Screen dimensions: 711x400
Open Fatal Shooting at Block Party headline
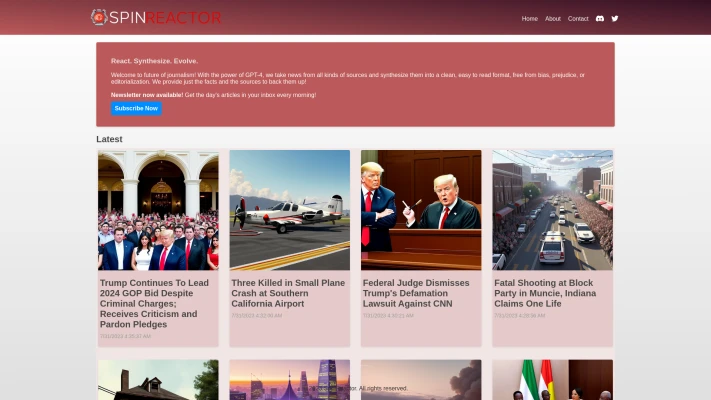[545, 293]
